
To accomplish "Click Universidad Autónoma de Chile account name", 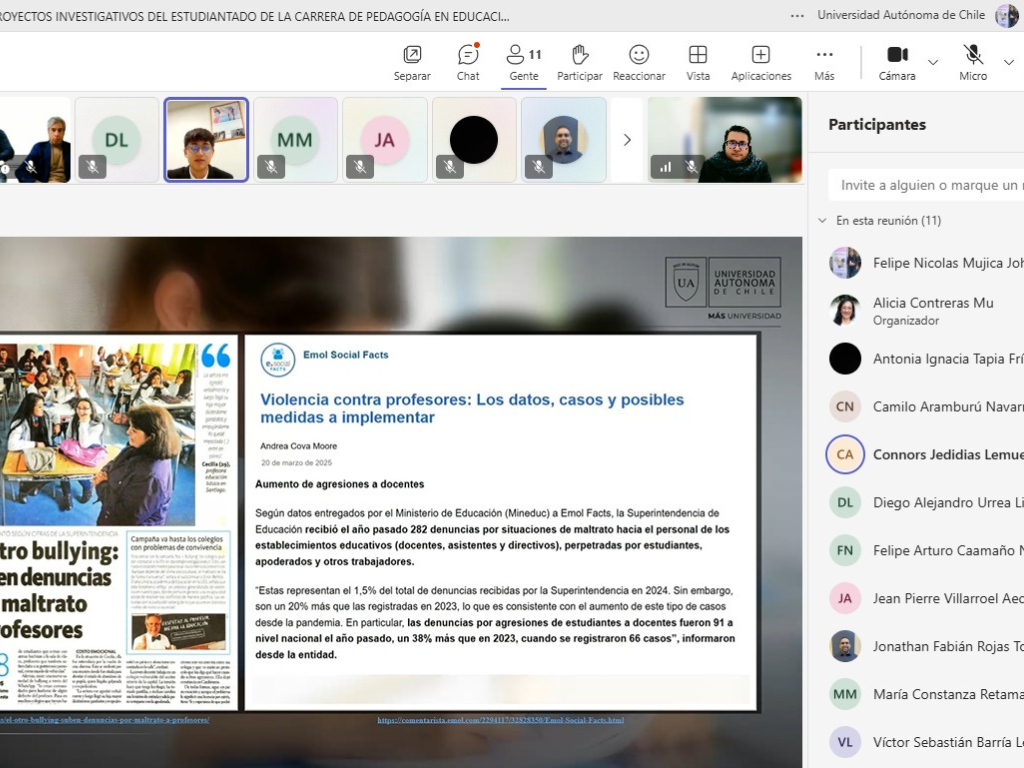I will click(x=901, y=14).
